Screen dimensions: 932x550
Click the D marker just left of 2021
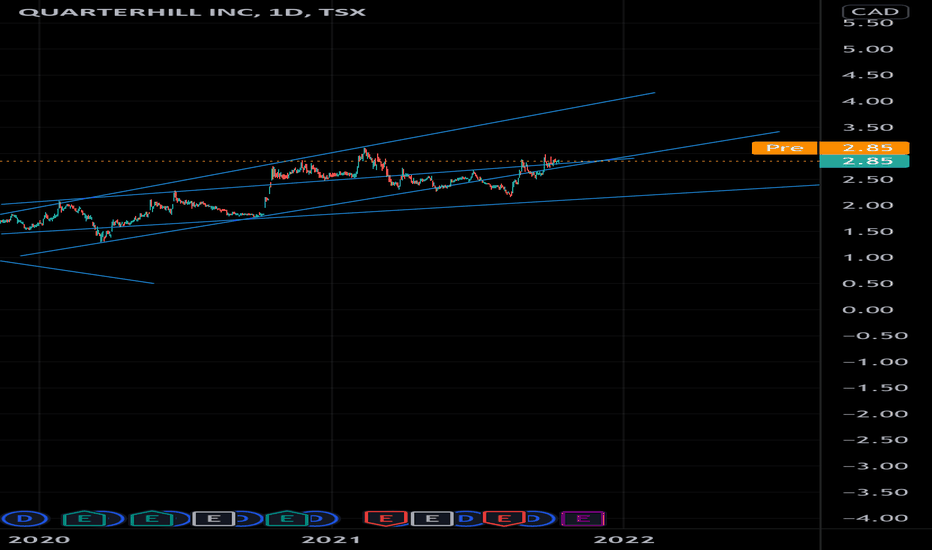coord(321,519)
